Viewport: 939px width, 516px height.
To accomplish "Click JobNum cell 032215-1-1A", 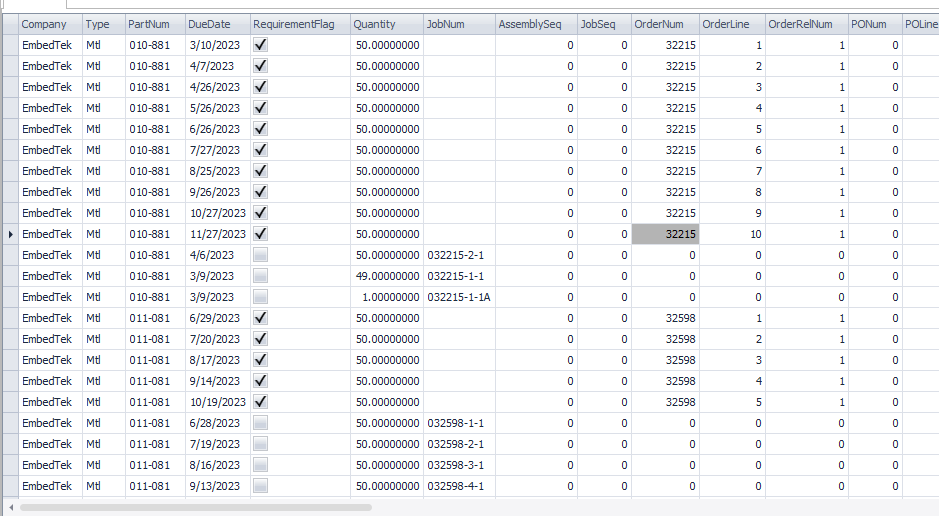I will [459, 297].
